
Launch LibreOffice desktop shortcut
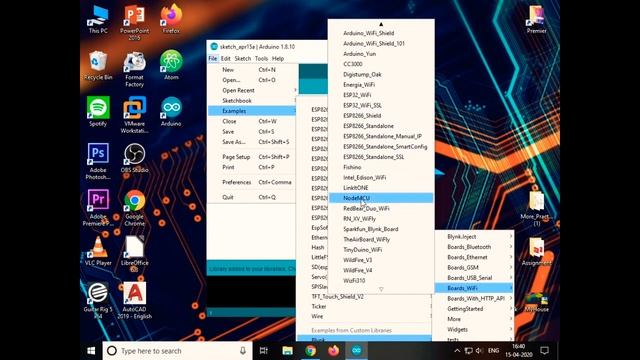[x=134, y=254]
